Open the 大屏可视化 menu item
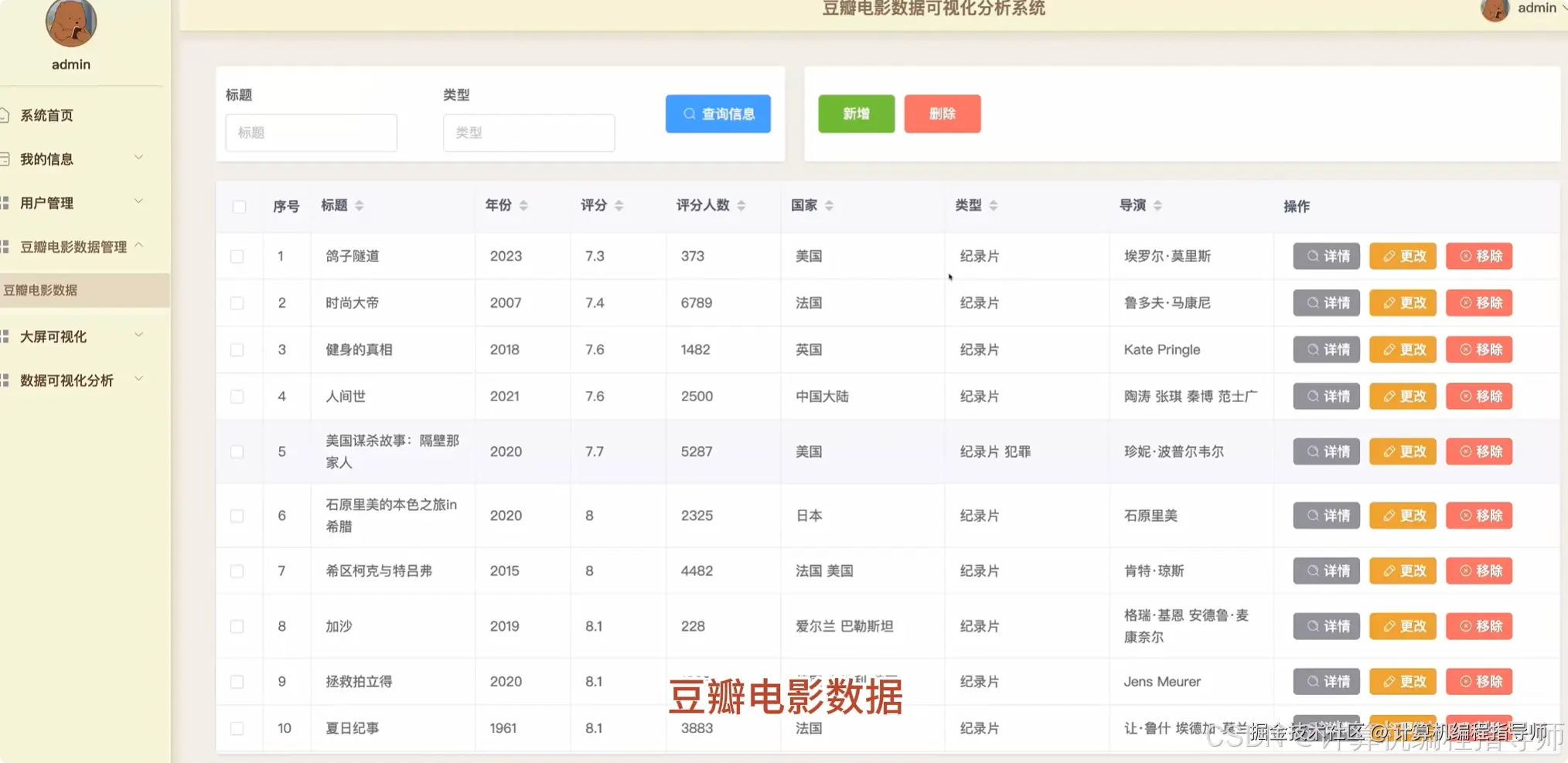This screenshot has width=1568, height=763. coord(53,337)
